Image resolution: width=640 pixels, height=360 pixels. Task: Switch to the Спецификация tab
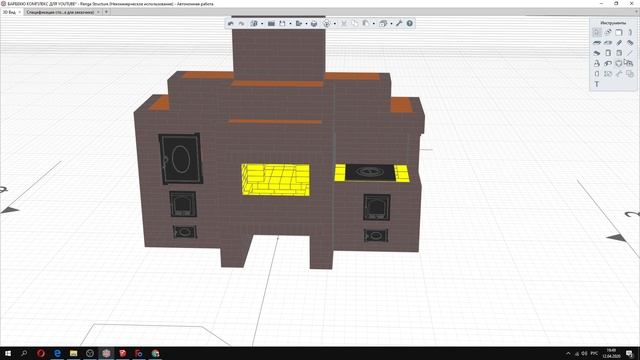[60, 12]
